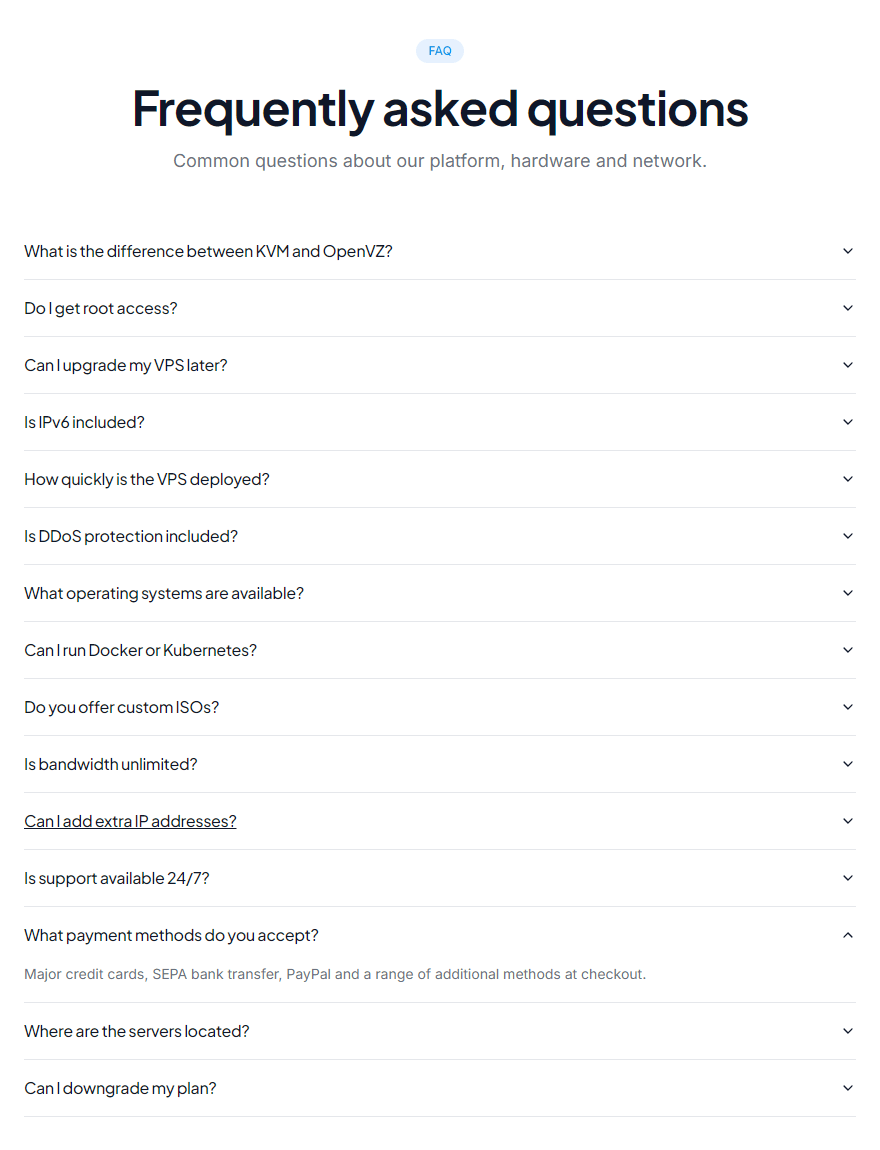880x1150 pixels.
Task: Click chevron beside root access question
Action: pyautogui.click(x=848, y=308)
